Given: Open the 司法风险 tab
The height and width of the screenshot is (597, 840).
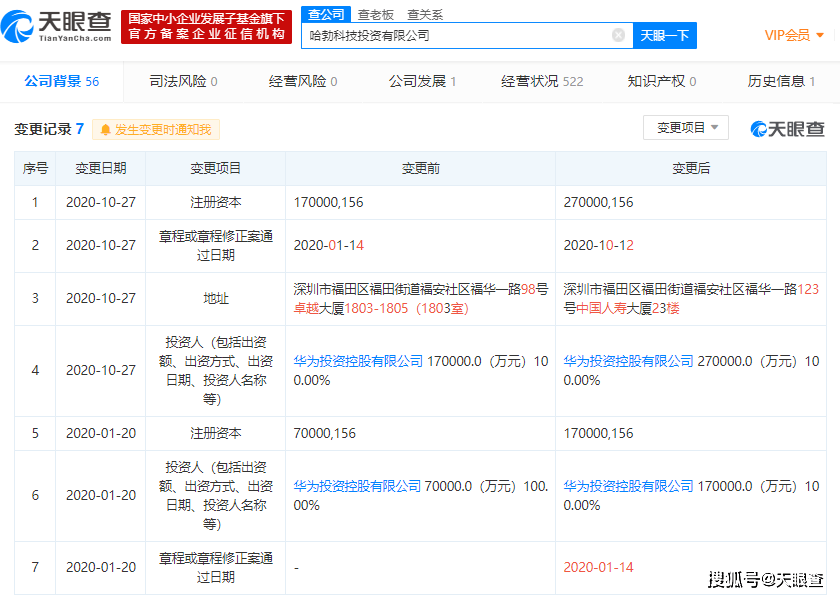Looking at the screenshot, I should [x=183, y=81].
